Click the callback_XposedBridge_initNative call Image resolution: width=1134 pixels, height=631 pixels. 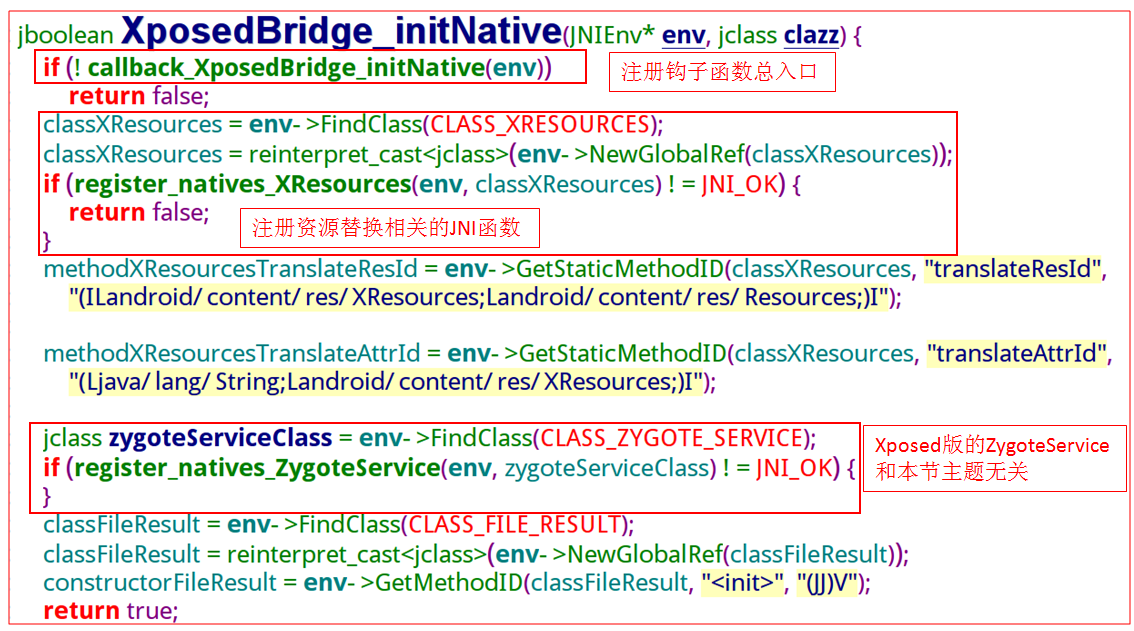pos(286,67)
